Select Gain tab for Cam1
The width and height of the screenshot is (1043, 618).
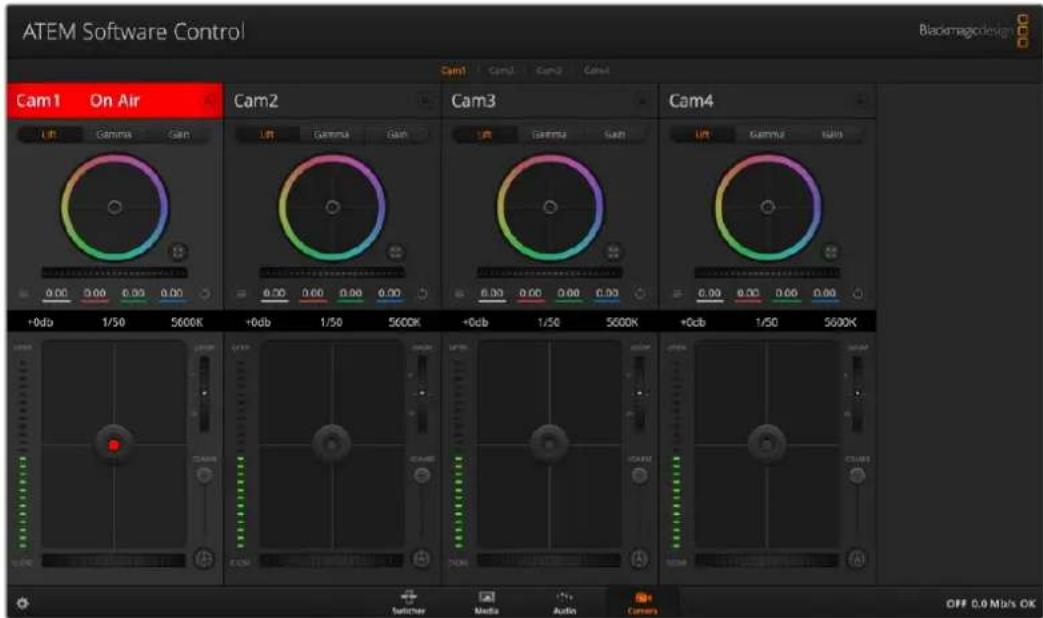point(178,134)
